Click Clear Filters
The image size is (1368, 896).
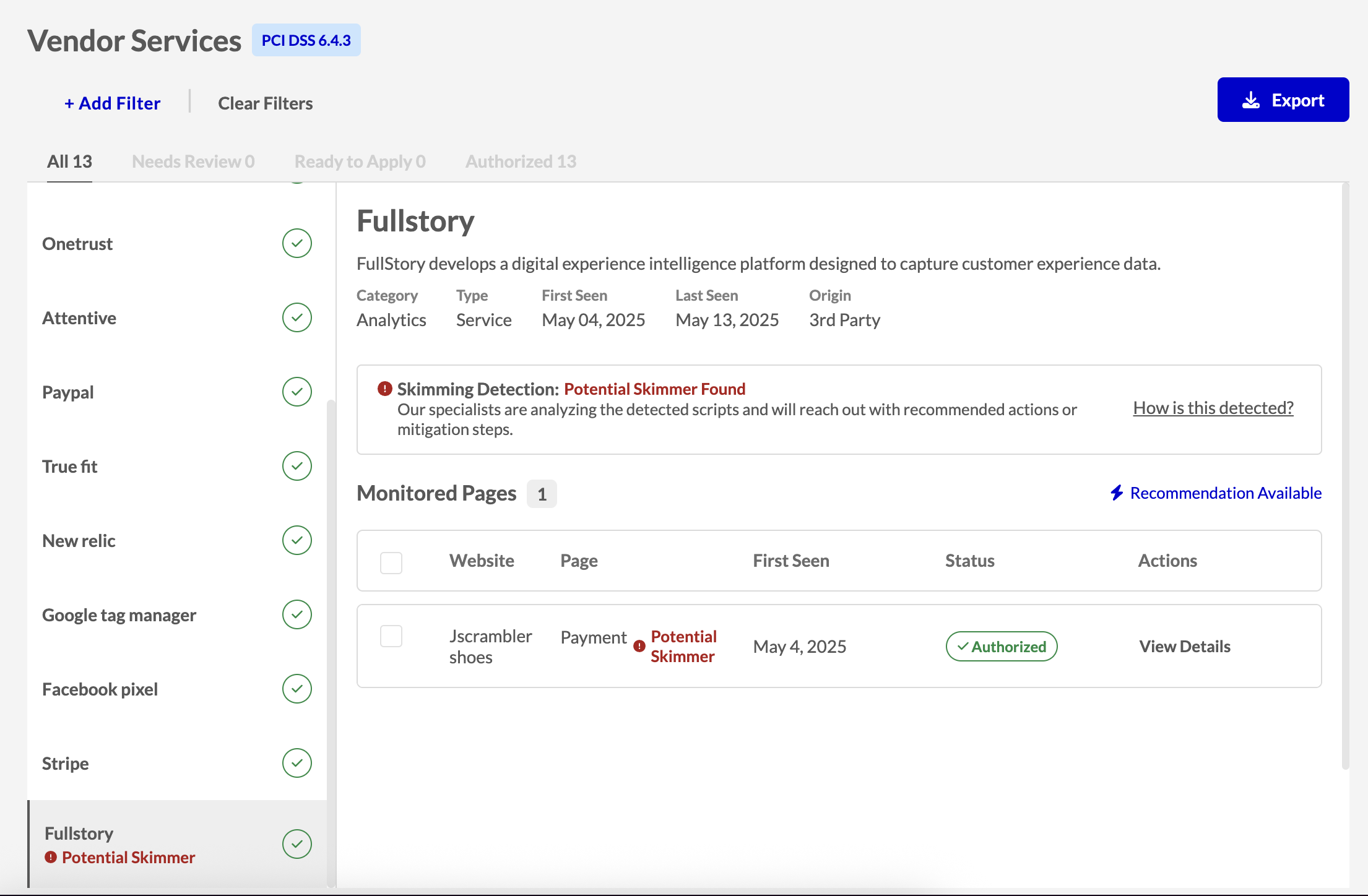point(266,103)
